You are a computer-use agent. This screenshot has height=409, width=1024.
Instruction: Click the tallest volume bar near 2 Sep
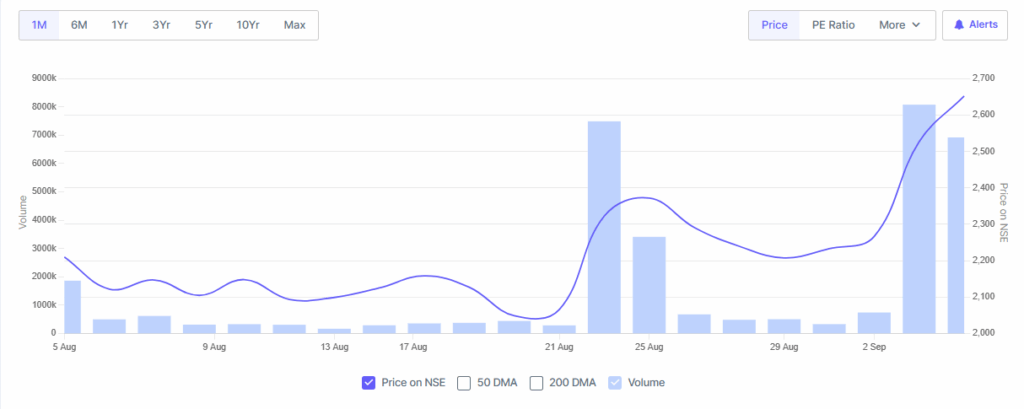tap(918, 218)
